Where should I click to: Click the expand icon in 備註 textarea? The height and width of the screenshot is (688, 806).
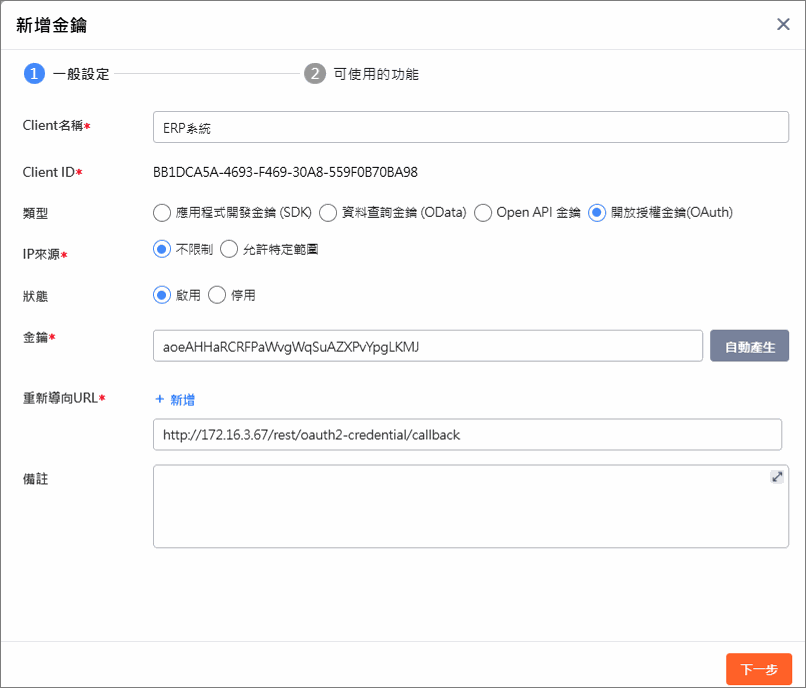(x=776, y=477)
